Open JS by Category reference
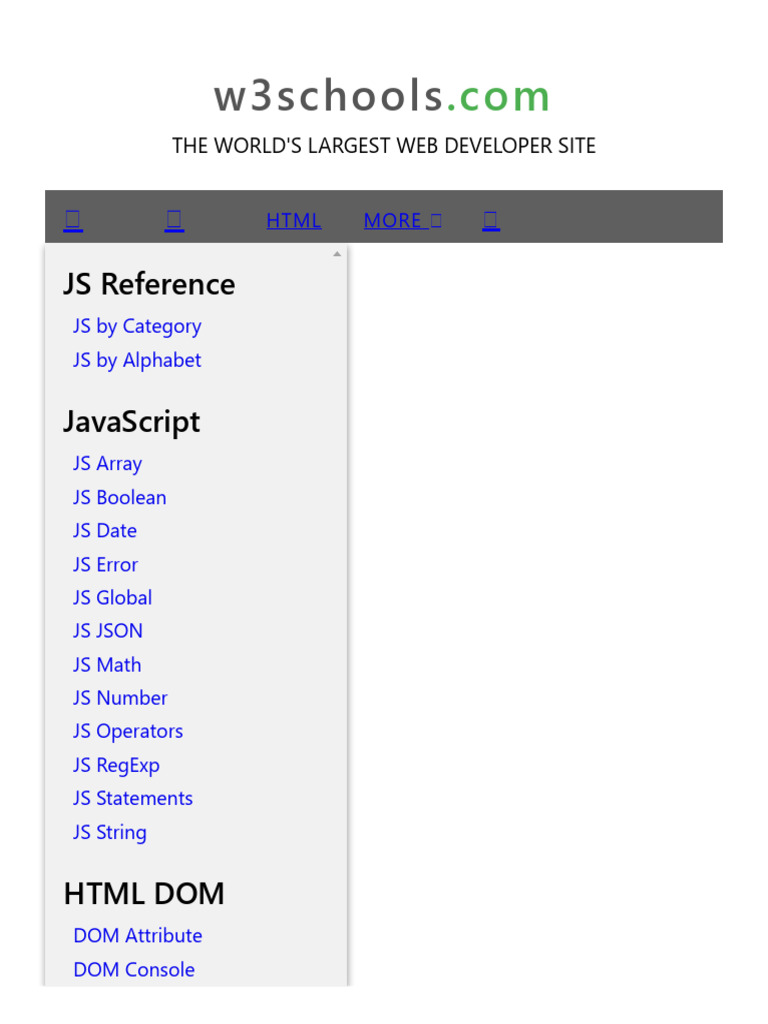The image size is (768, 1024). (x=137, y=326)
